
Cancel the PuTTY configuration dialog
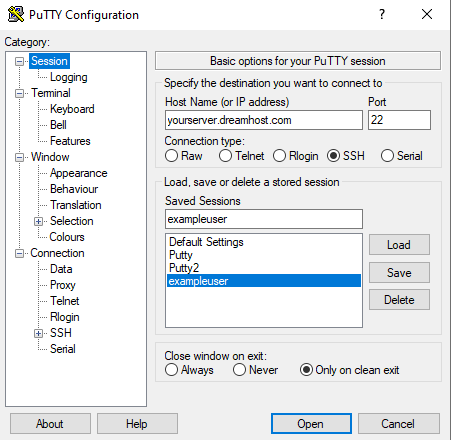[399, 424]
